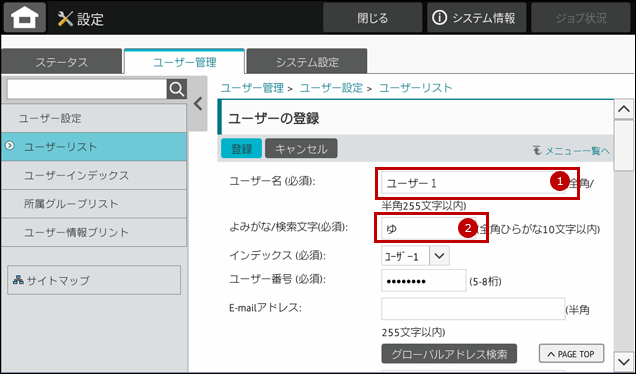Switch to the システム設定 tab

(x=307, y=62)
